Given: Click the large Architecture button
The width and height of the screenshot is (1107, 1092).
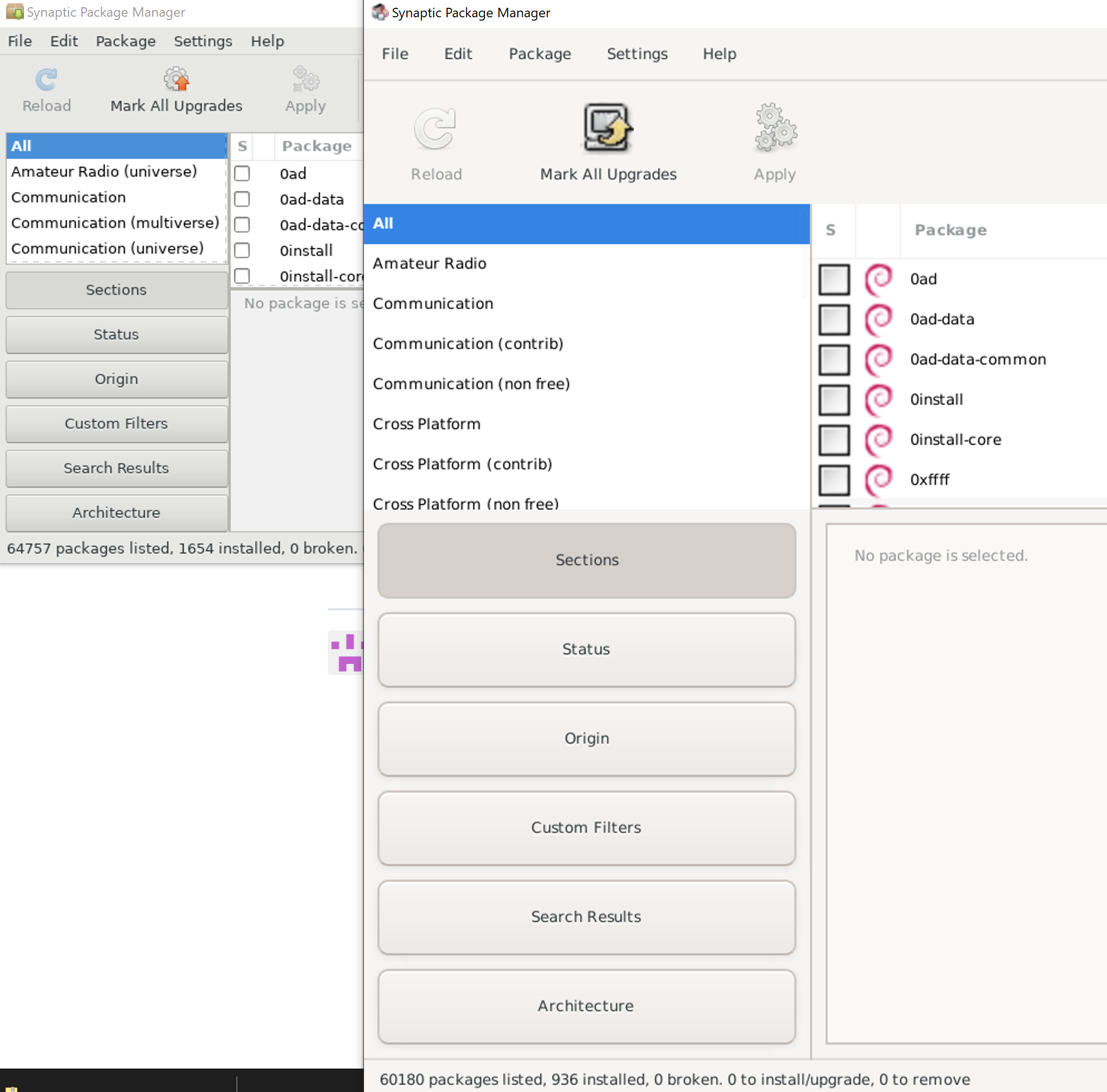Looking at the screenshot, I should [x=586, y=1006].
